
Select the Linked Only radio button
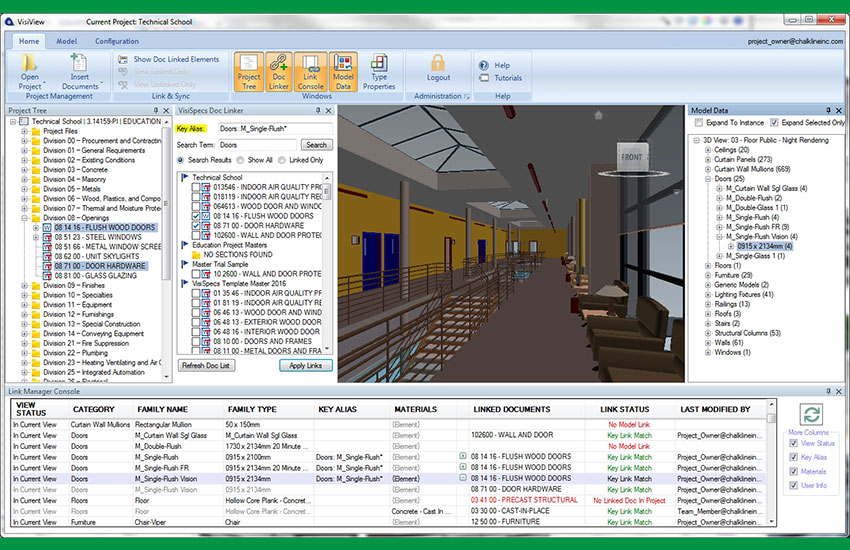282,160
